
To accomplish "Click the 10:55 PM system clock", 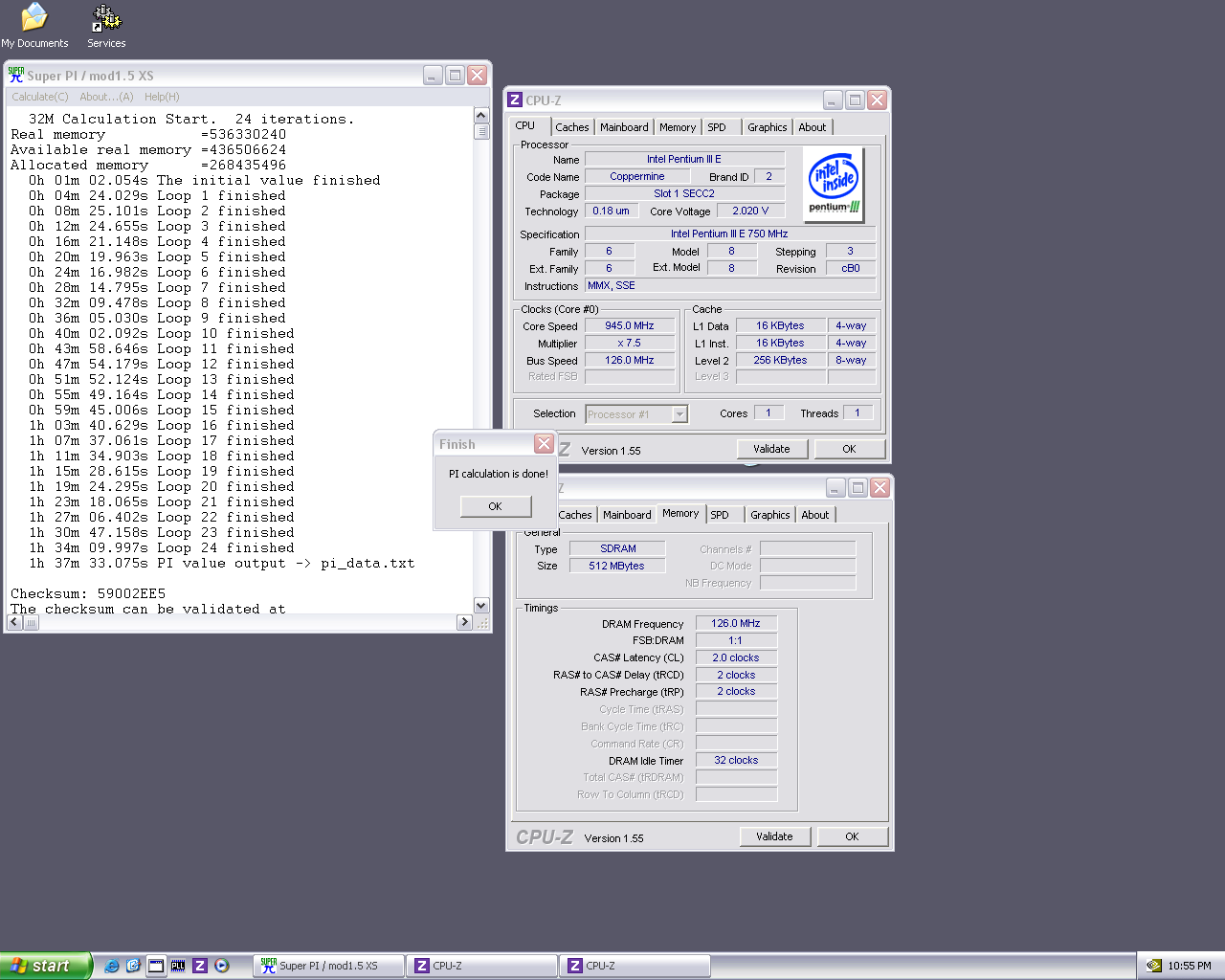I will (x=1190, y=966).
